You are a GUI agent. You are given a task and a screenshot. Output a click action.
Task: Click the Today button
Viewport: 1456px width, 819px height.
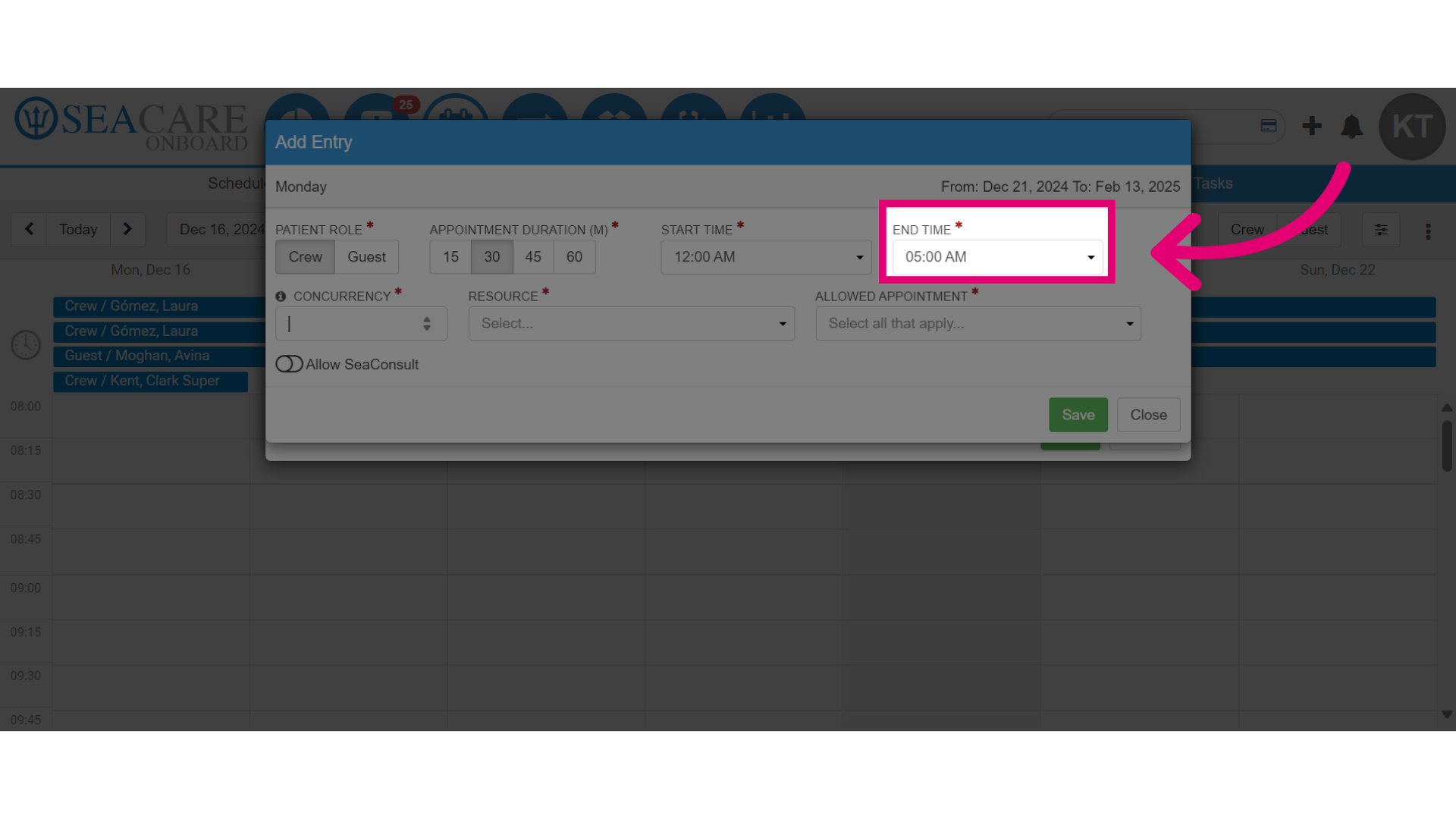[x=78, y=229]
